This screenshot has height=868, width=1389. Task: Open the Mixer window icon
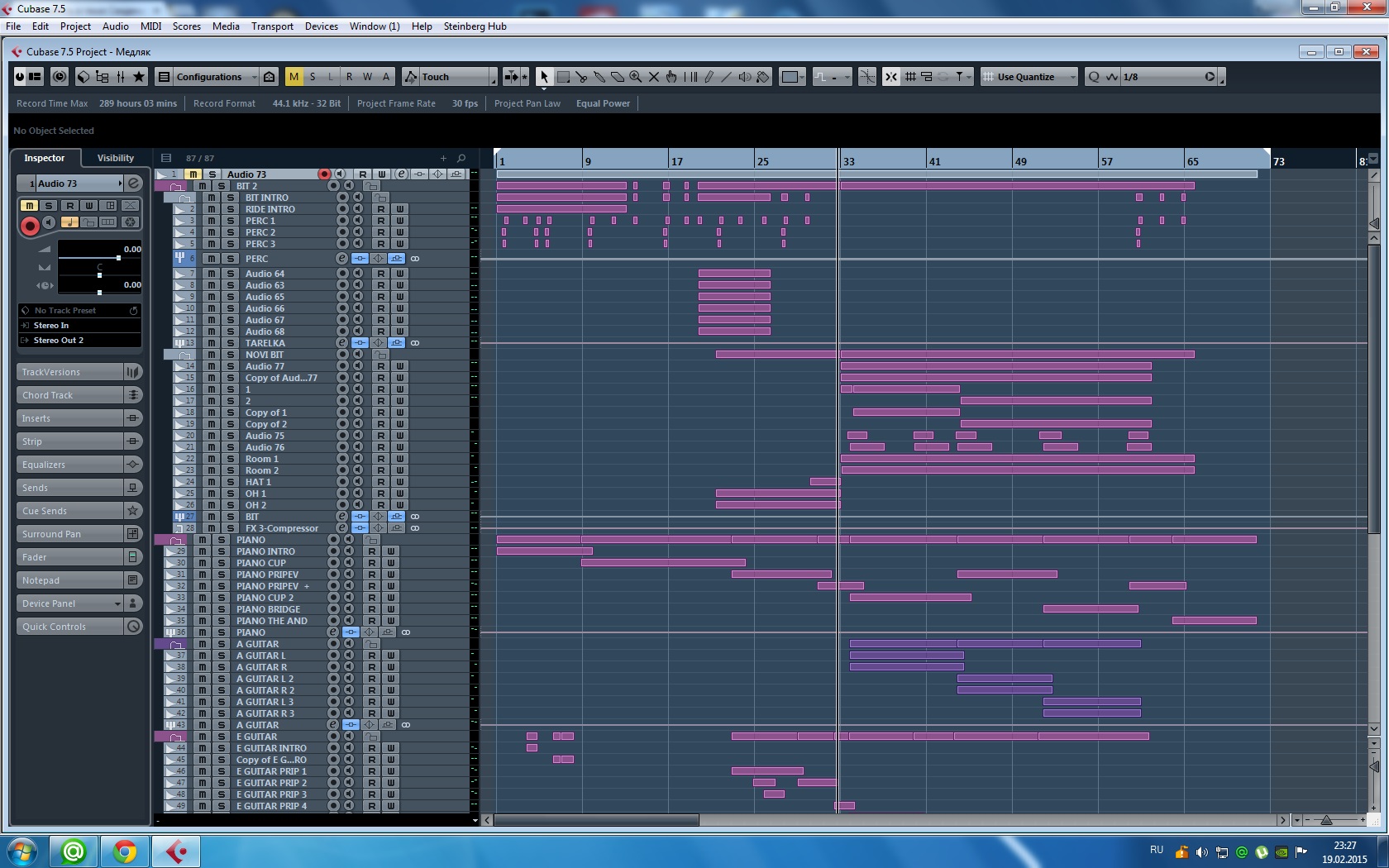(x=121, y=77)
